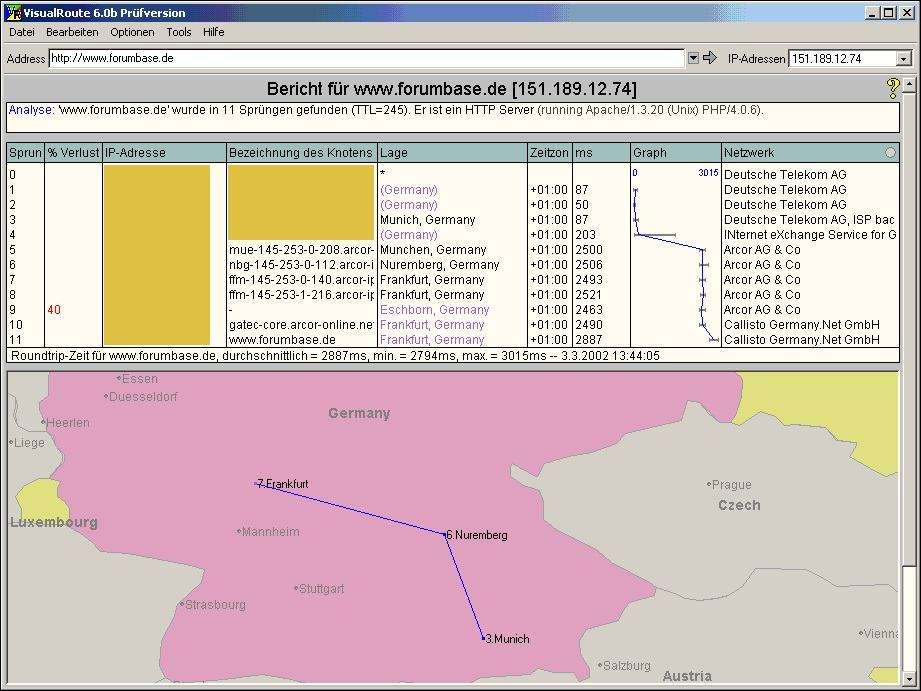Image resolution: width=921 pixels, height=691 pixels.
Task: Click the Prague city label on the map
Action: (x=730, y=485)
